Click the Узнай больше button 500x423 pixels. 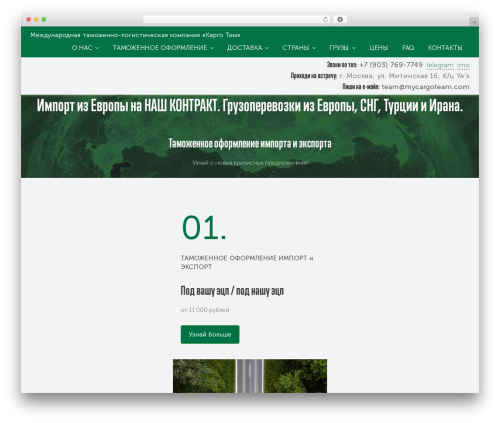coord(210,334)
